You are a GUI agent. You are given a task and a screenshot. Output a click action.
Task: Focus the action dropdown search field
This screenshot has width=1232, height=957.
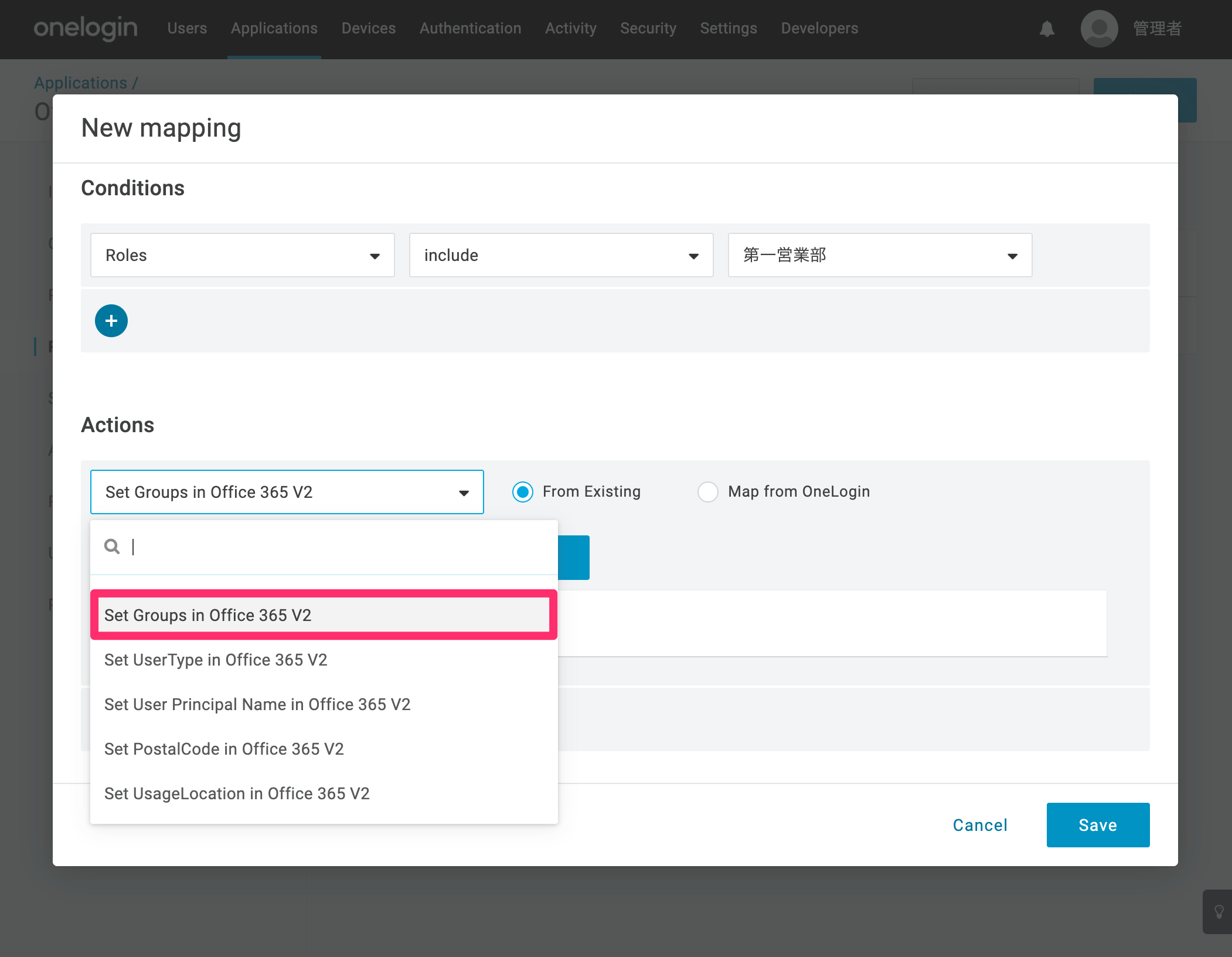[x=324, y=547]
